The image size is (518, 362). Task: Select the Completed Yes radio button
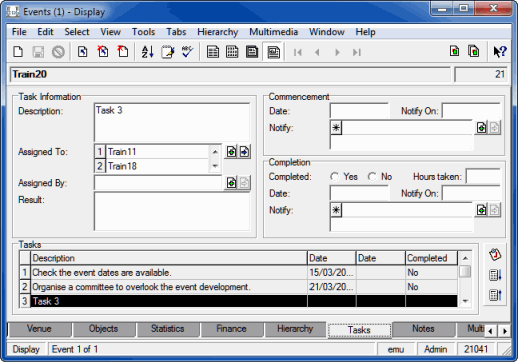click(x=334, y=176)
